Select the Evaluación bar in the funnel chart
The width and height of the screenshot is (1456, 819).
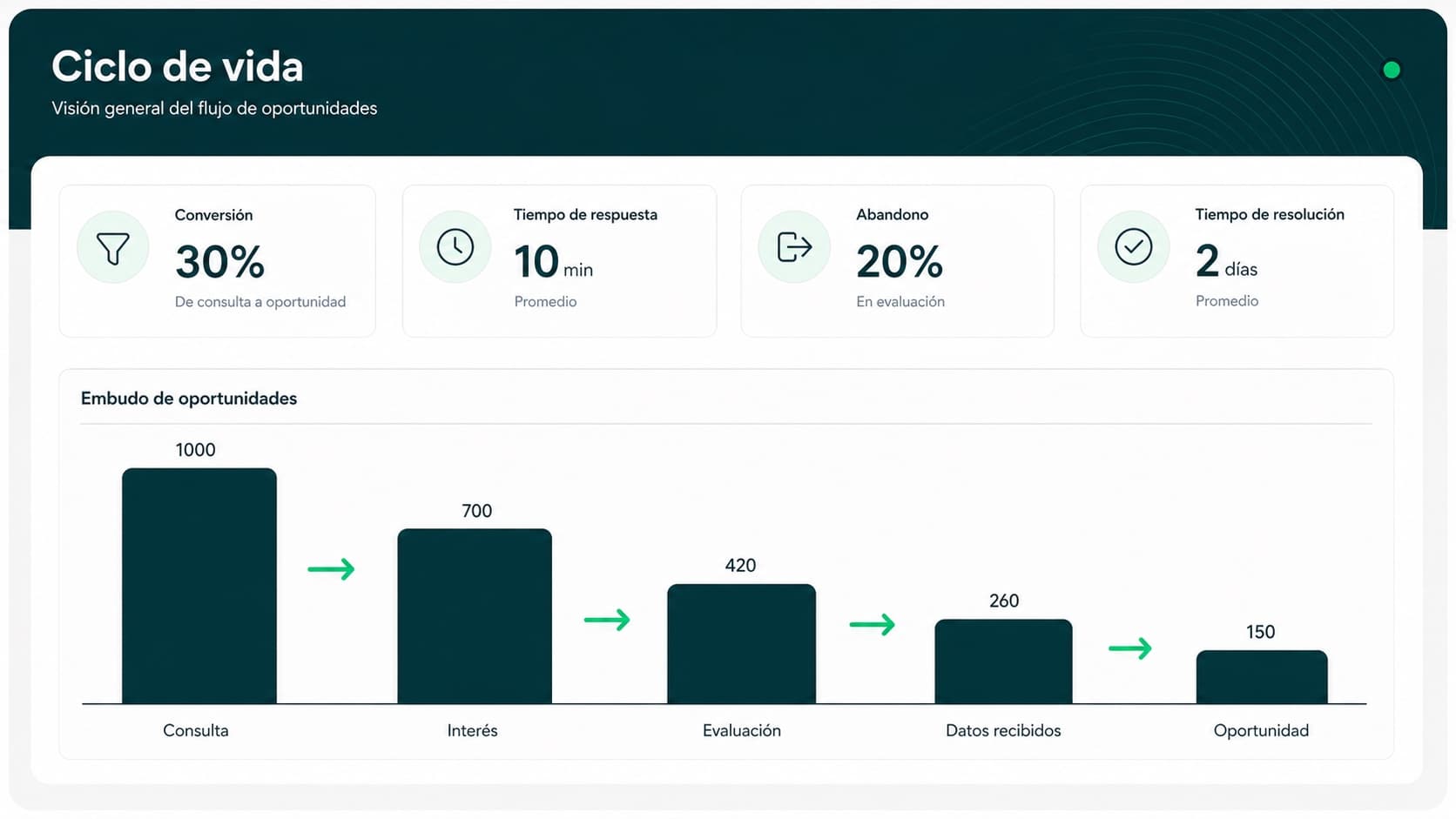click(x=742, y=644)
